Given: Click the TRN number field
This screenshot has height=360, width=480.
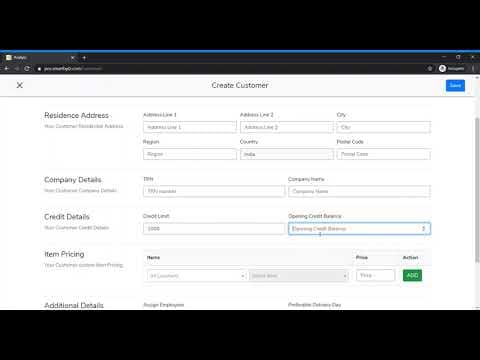Looking at the screenshot, I should coord(214,191).
